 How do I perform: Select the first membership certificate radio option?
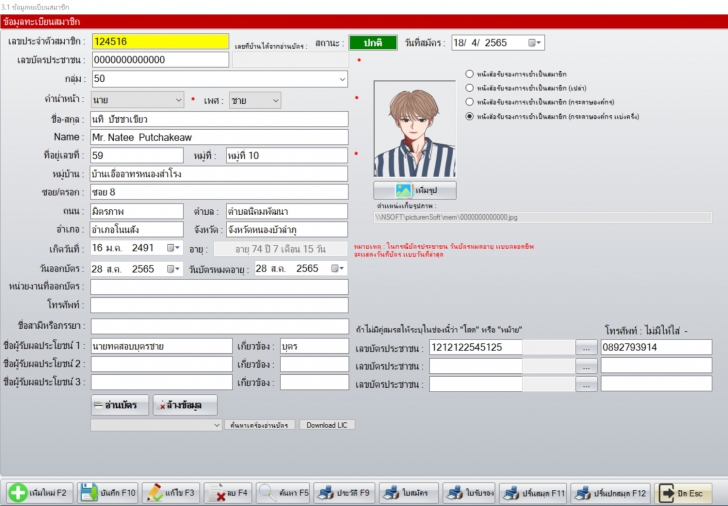click(469, 74)
